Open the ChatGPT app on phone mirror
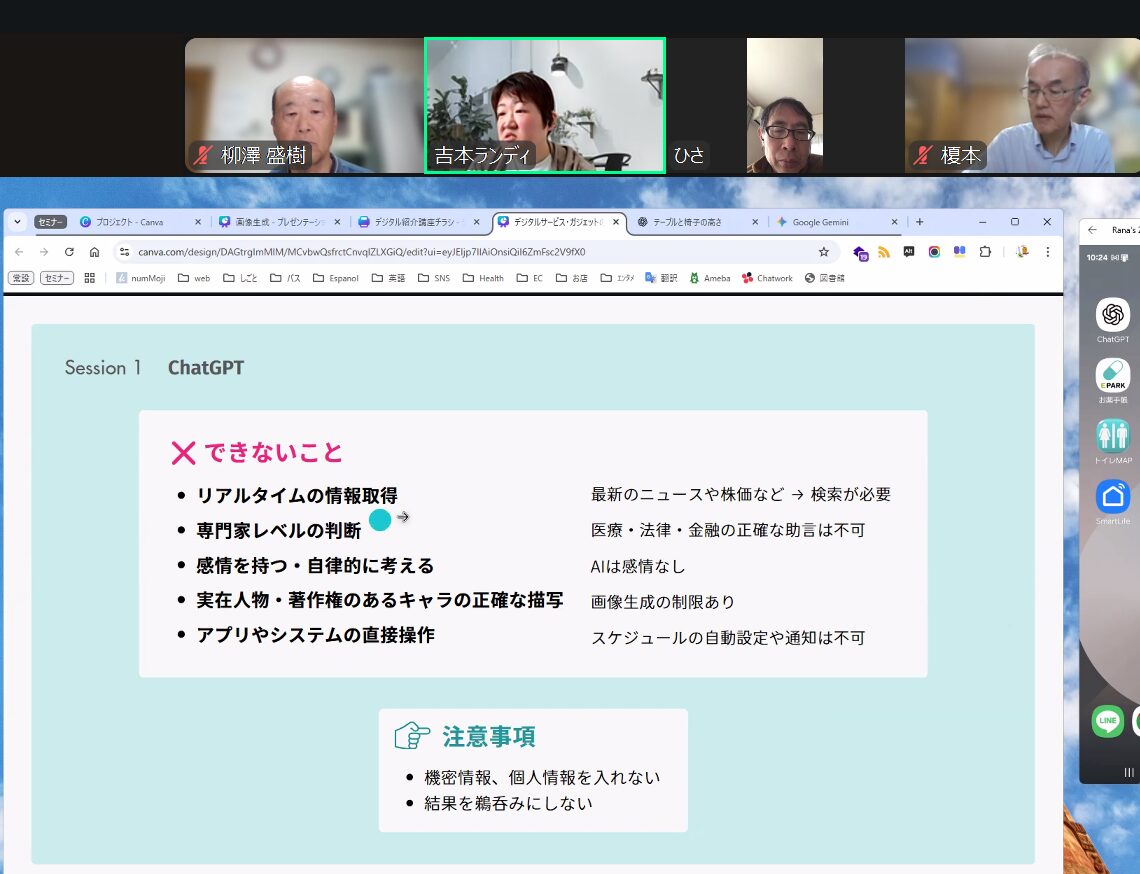Screen dimensions: 1140x874 pos(1112,315)
